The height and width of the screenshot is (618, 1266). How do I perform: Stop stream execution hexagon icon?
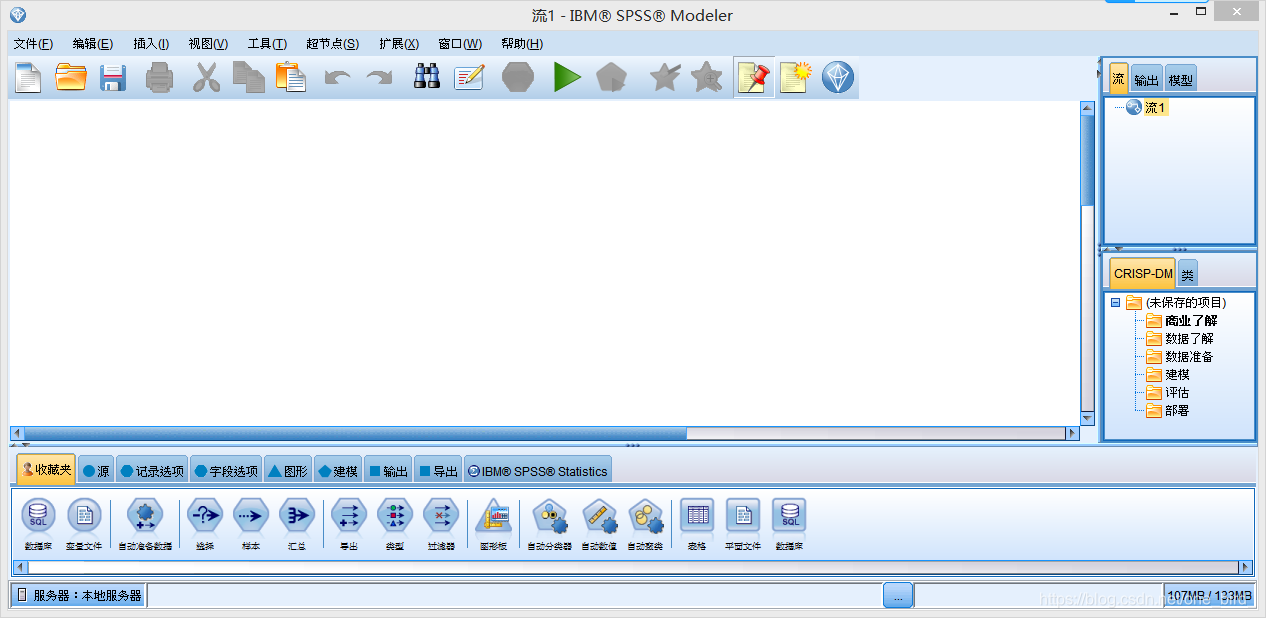tap(518, 77)
